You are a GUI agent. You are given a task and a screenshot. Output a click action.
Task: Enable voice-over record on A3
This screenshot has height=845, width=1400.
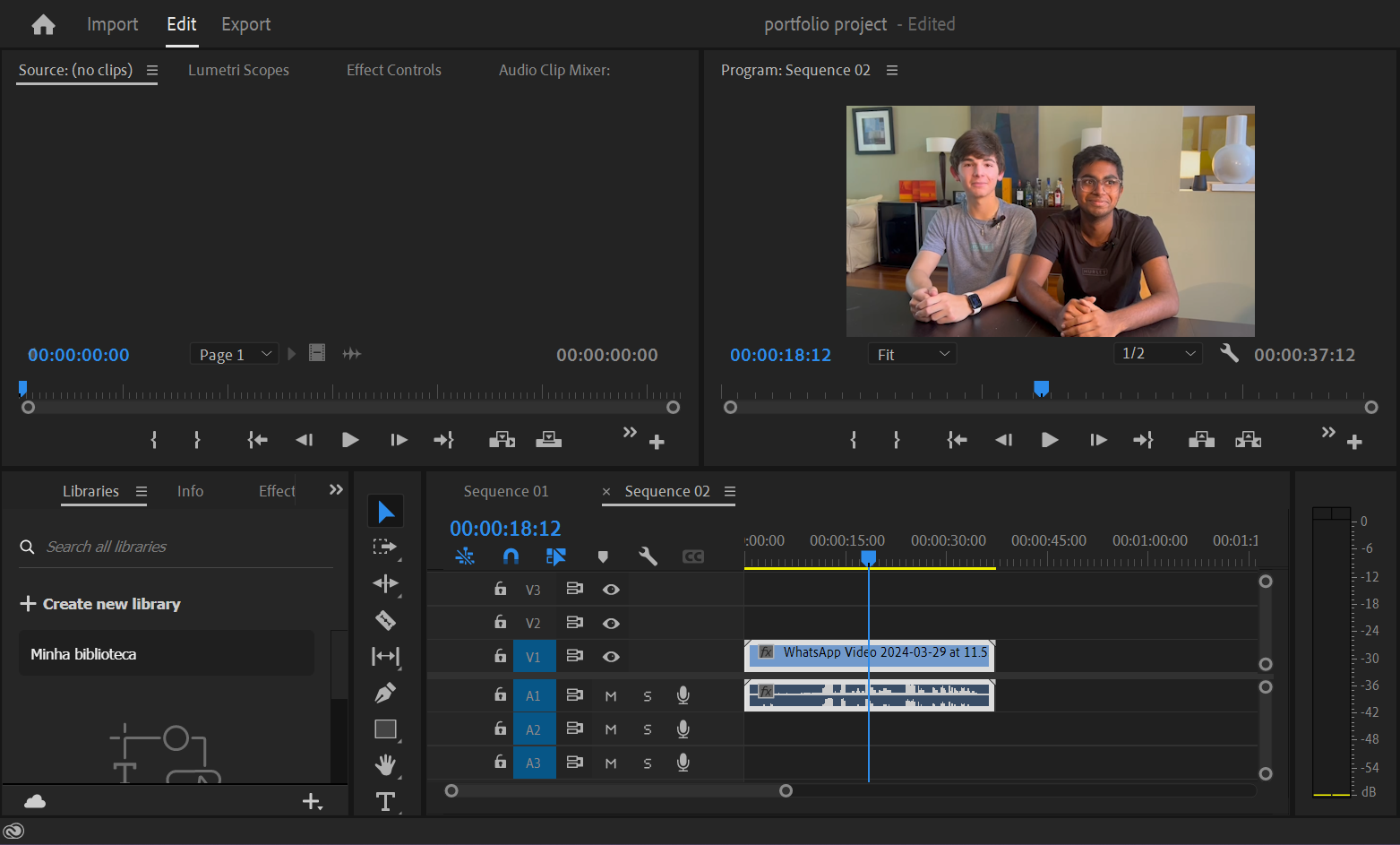point(683,763)
